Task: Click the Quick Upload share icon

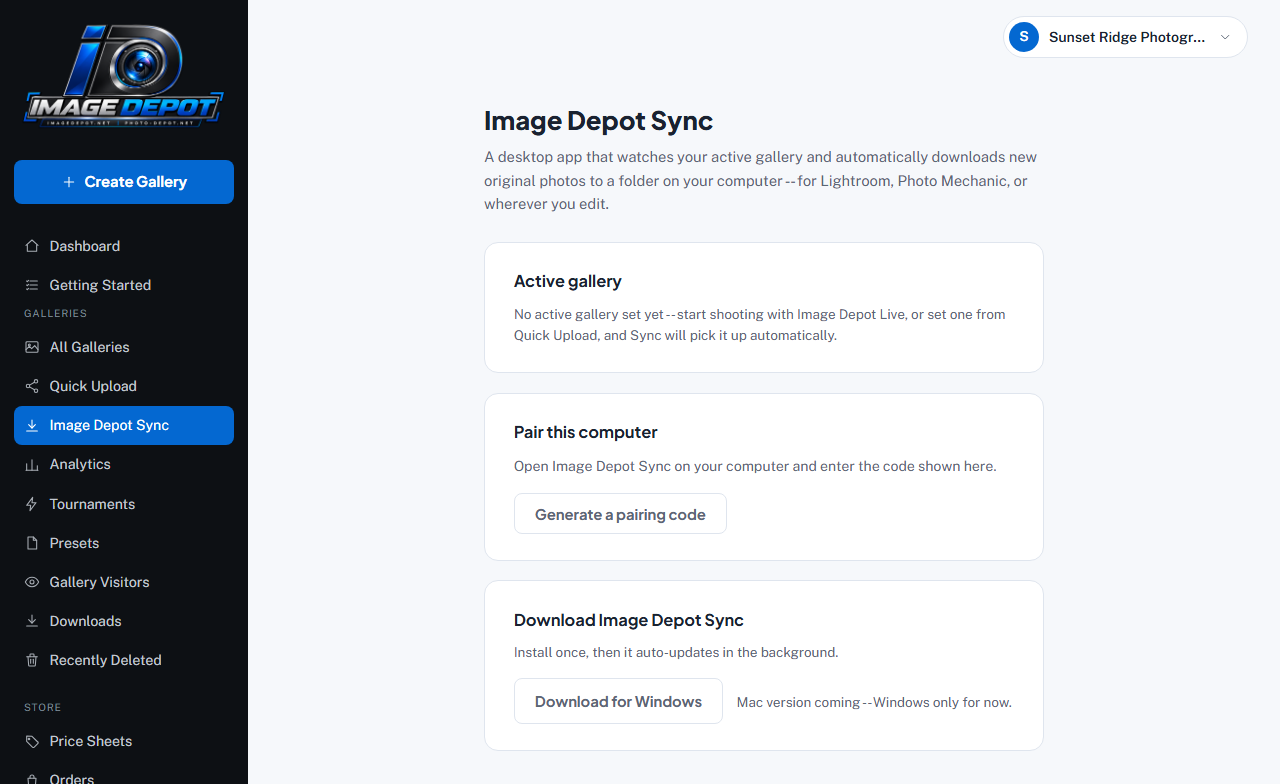Action: pos(32,386)
